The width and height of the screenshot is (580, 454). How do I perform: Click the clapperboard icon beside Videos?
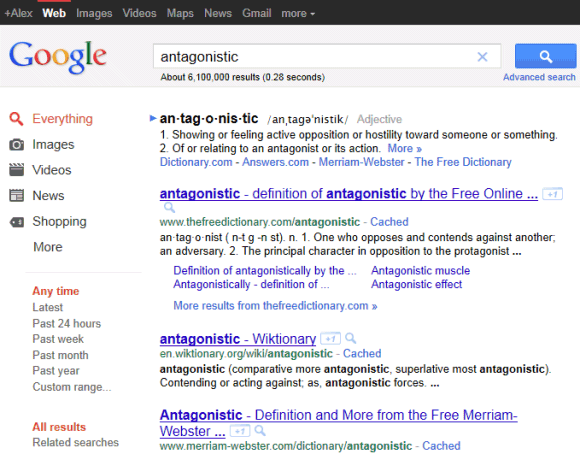(x=16, y=170)
